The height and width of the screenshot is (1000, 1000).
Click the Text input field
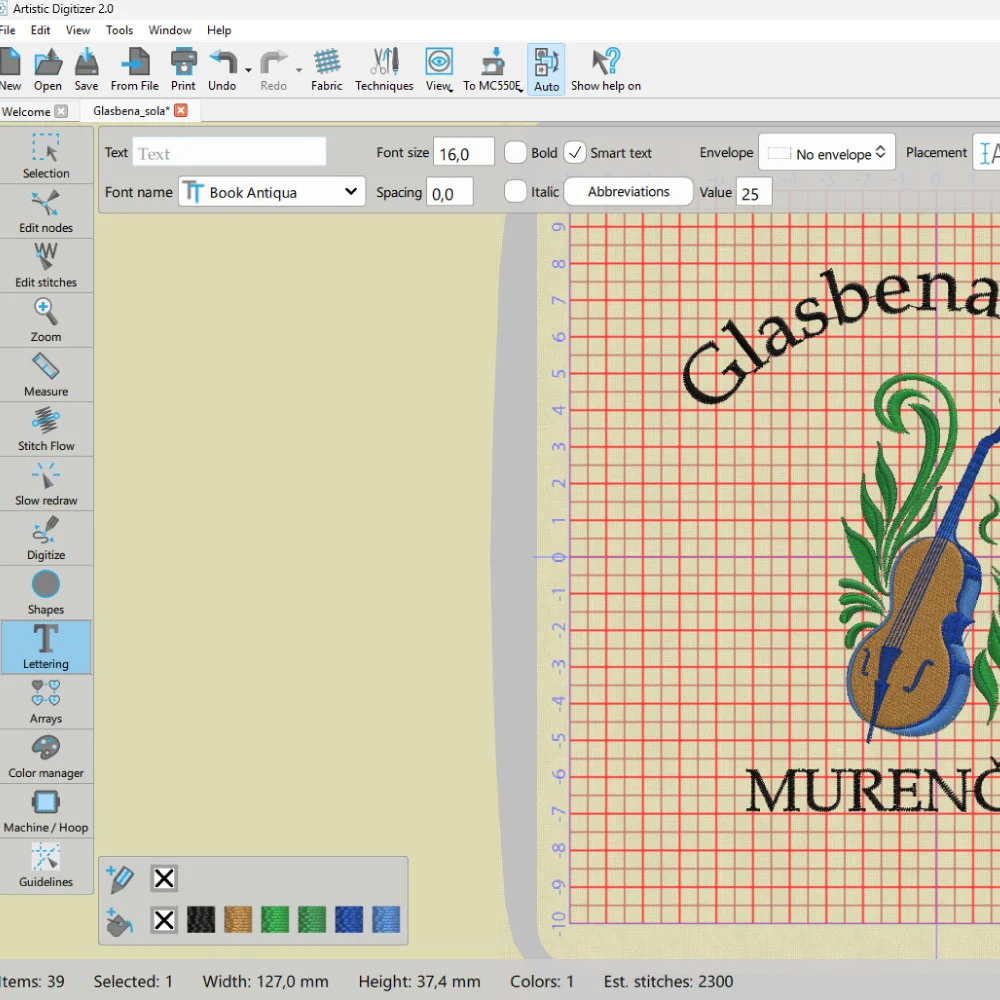coord(229,153)
